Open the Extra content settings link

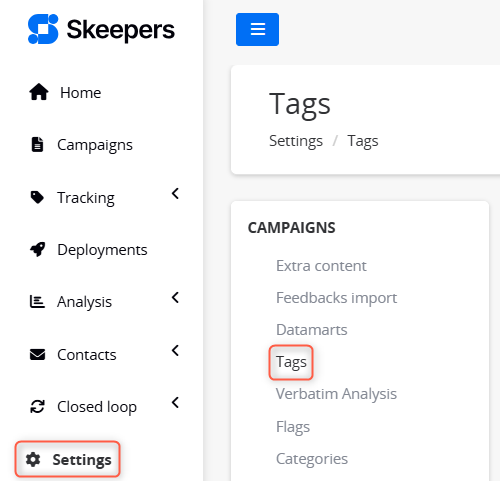pos(321,266)
